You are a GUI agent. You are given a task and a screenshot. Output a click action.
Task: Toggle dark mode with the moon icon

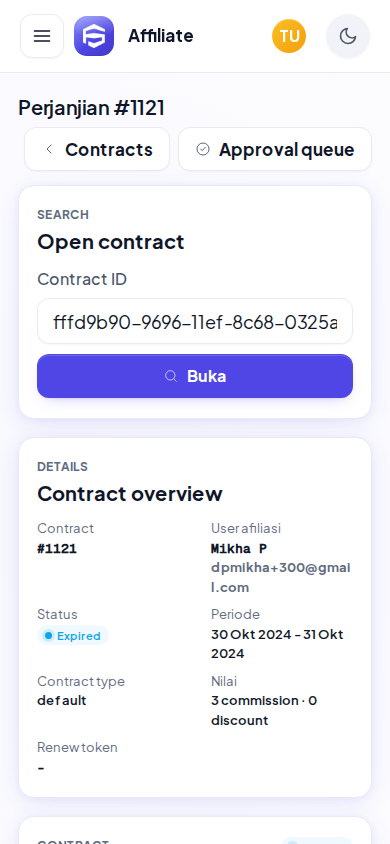point(348,36)
